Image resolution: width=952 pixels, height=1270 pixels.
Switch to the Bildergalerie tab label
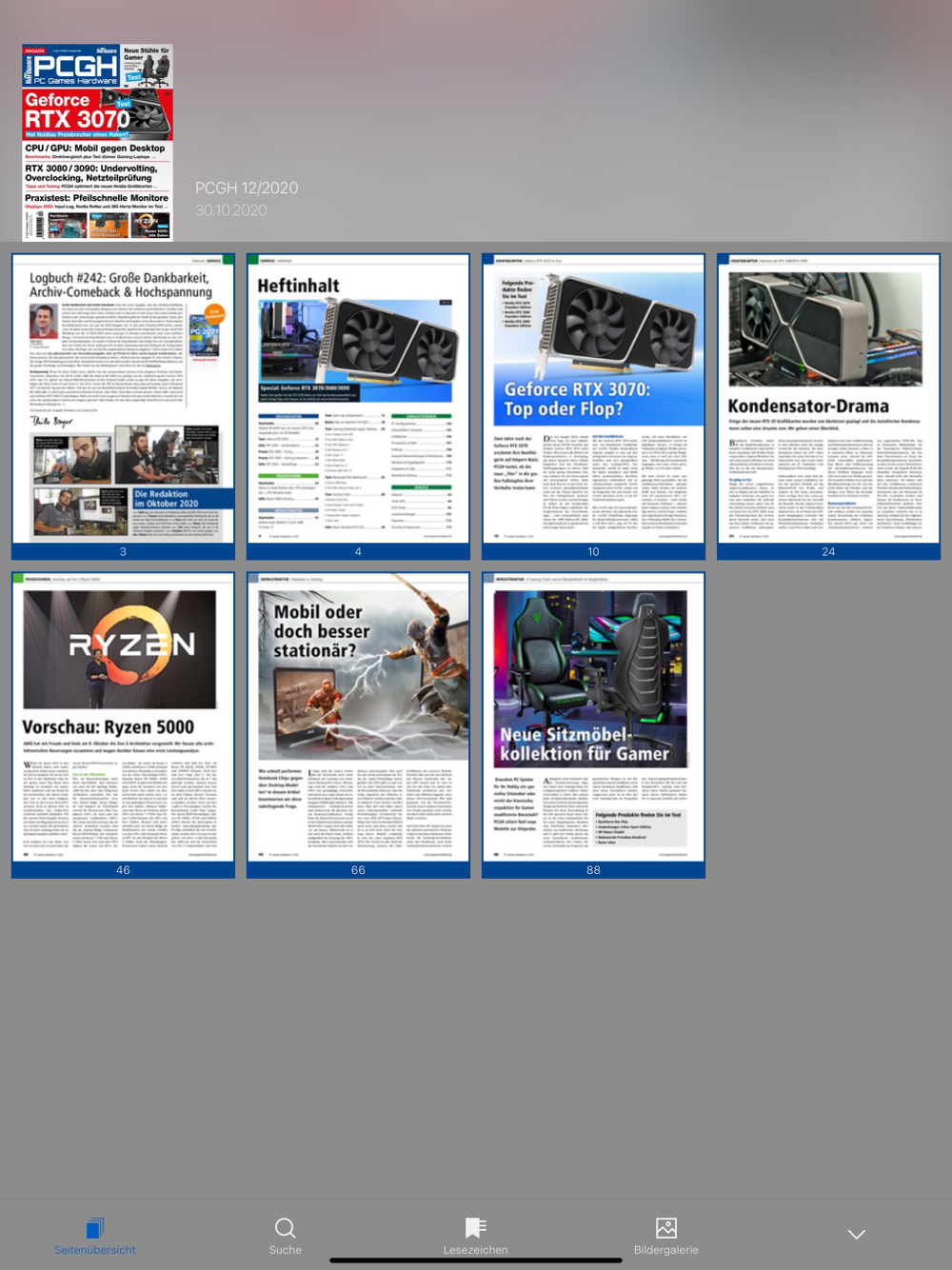pyautogui.click(x=666, y=1250)
